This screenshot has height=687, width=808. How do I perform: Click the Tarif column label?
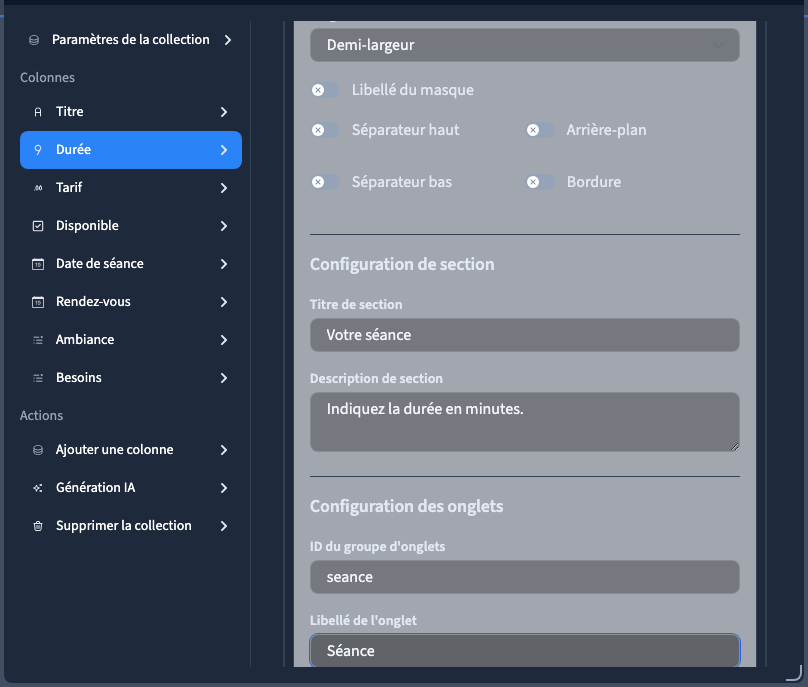click(x=69, y=188)
